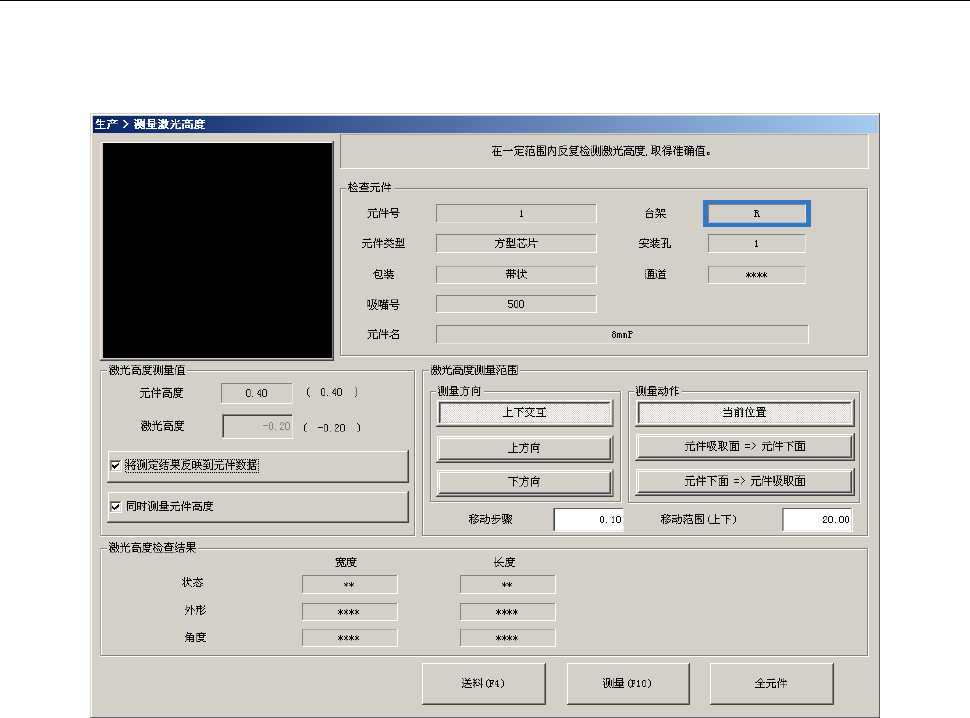The width and height of the screenshot is (970, 718).
Task: Click the 移动范围(上下) input field
Action: point(817,519)
